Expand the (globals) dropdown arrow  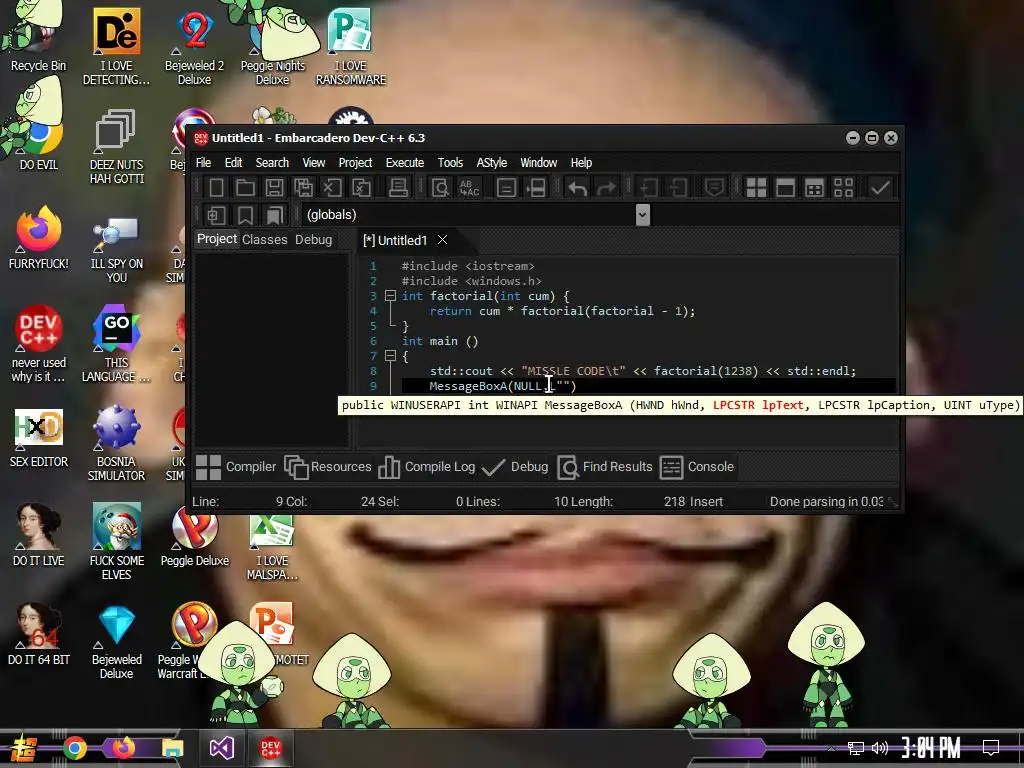pos(643,215)
